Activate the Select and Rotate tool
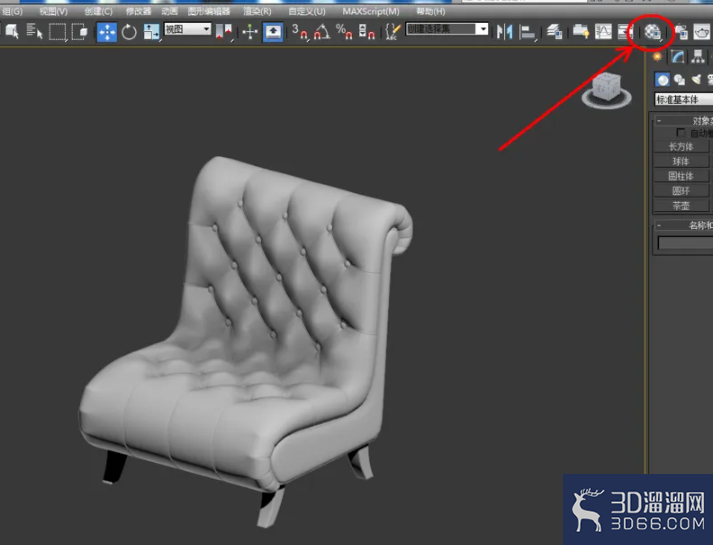 coord(129,32)
